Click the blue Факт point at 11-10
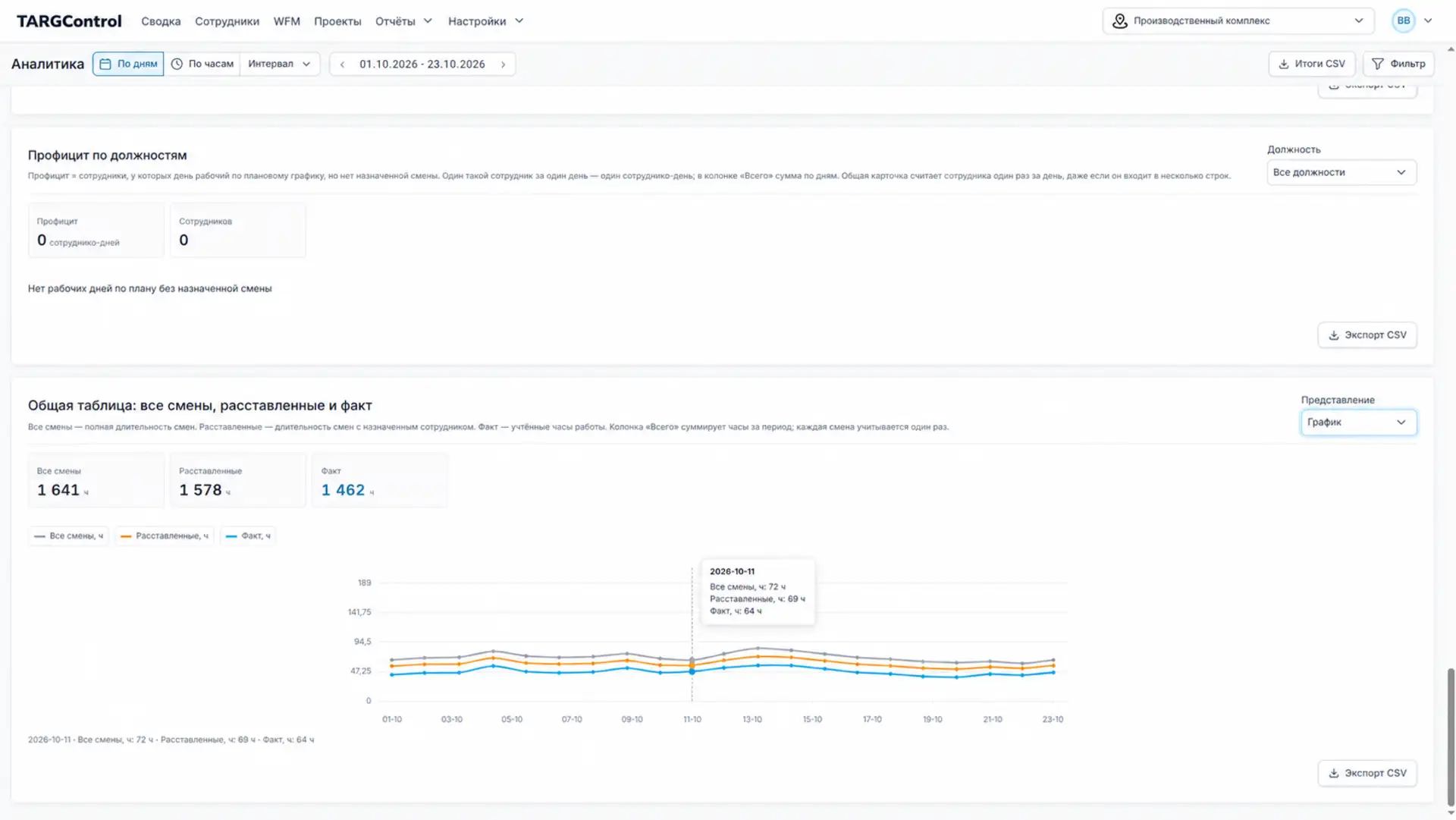The image size is (1456, 820). (x=692, y=672)
